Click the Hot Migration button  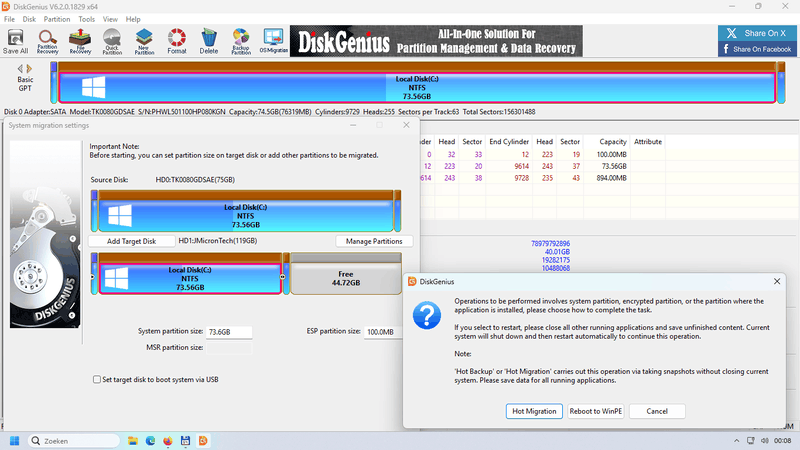pyautogui.click(x=534, y=411)
